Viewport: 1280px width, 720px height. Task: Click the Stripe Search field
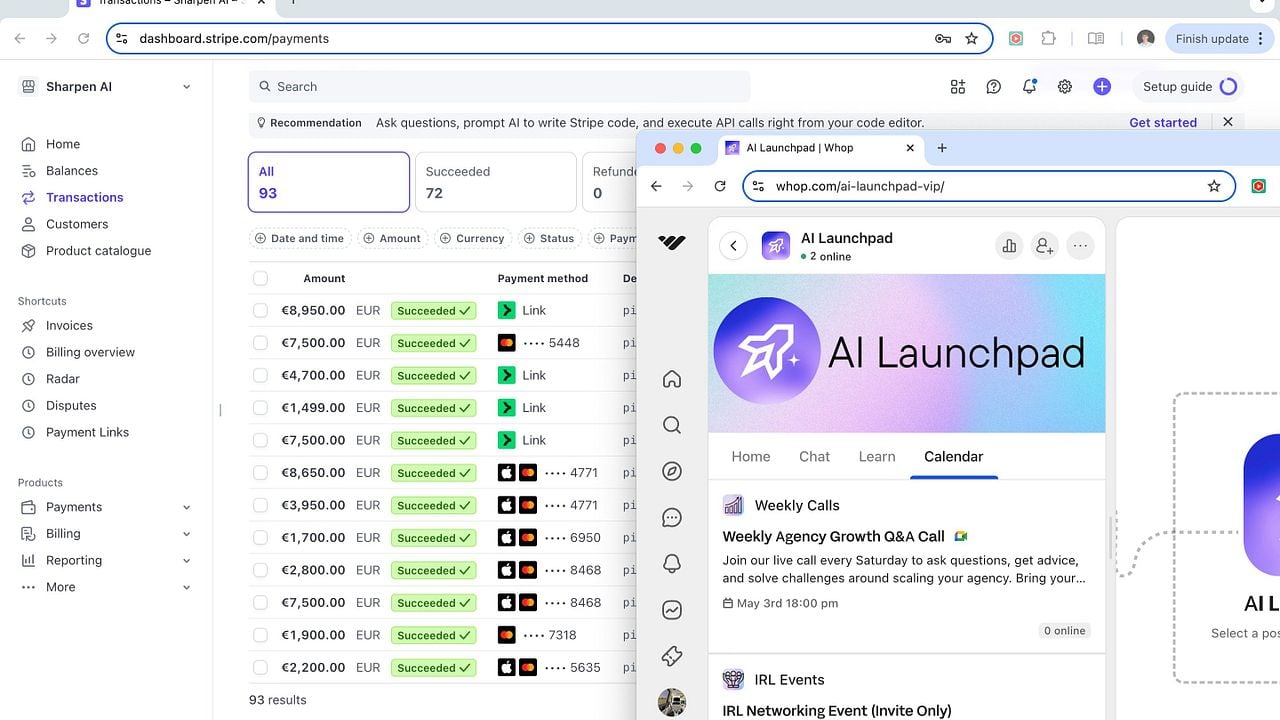pyautogui.click(x=499, y=87)
